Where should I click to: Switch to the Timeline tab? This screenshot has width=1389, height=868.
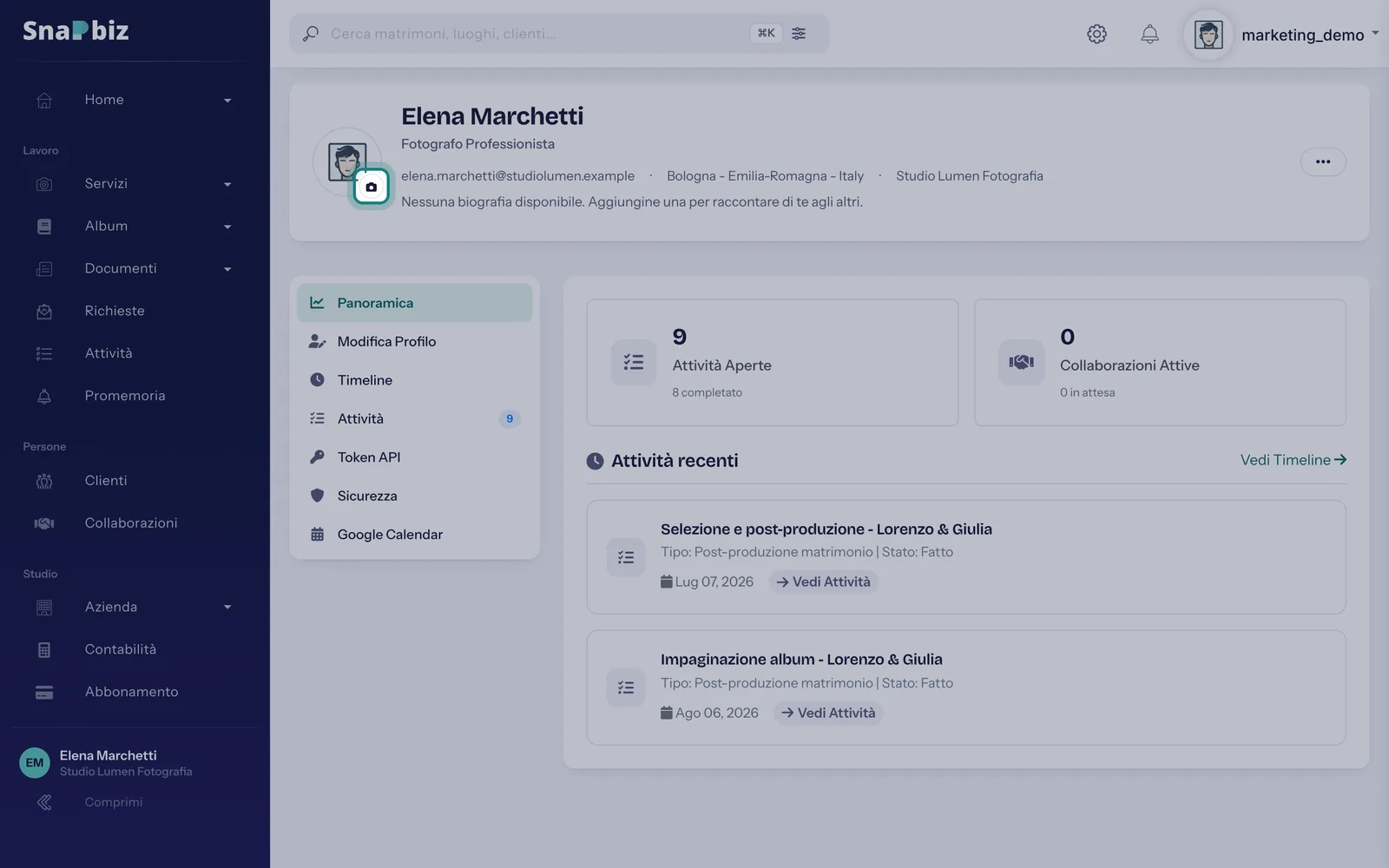[x=414, y=380]
